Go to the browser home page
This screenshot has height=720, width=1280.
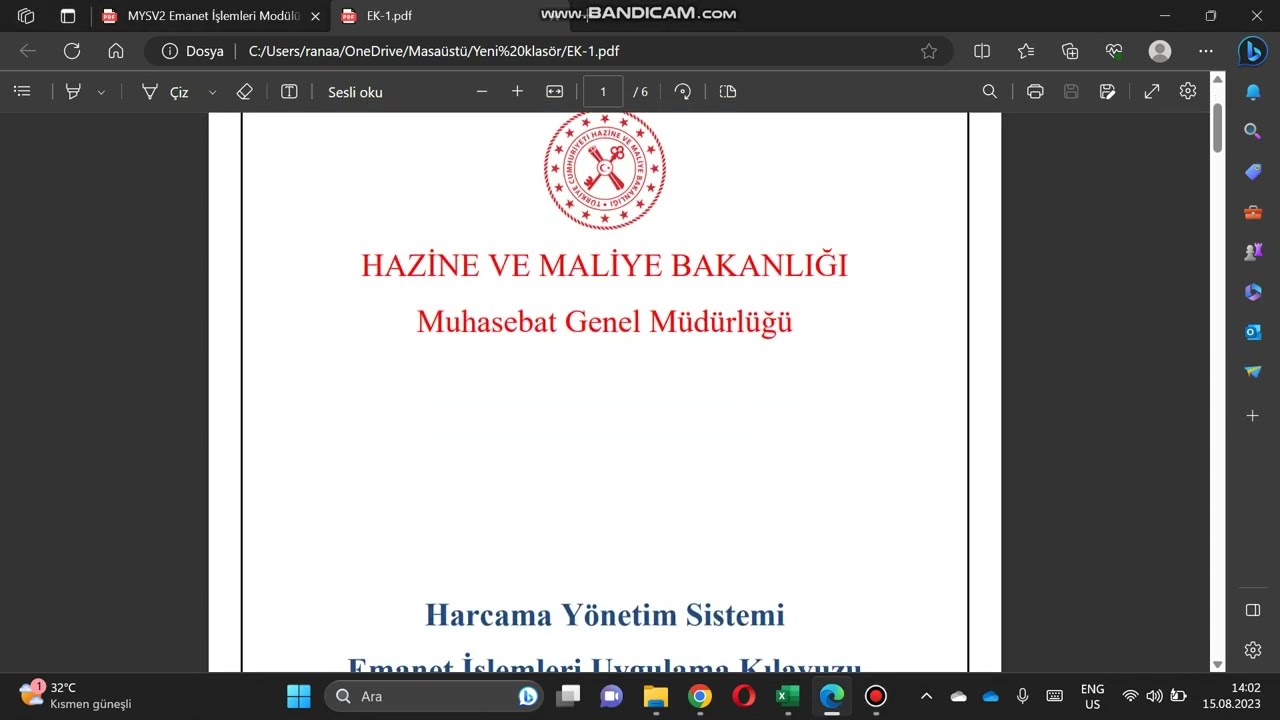click(116, 51)
